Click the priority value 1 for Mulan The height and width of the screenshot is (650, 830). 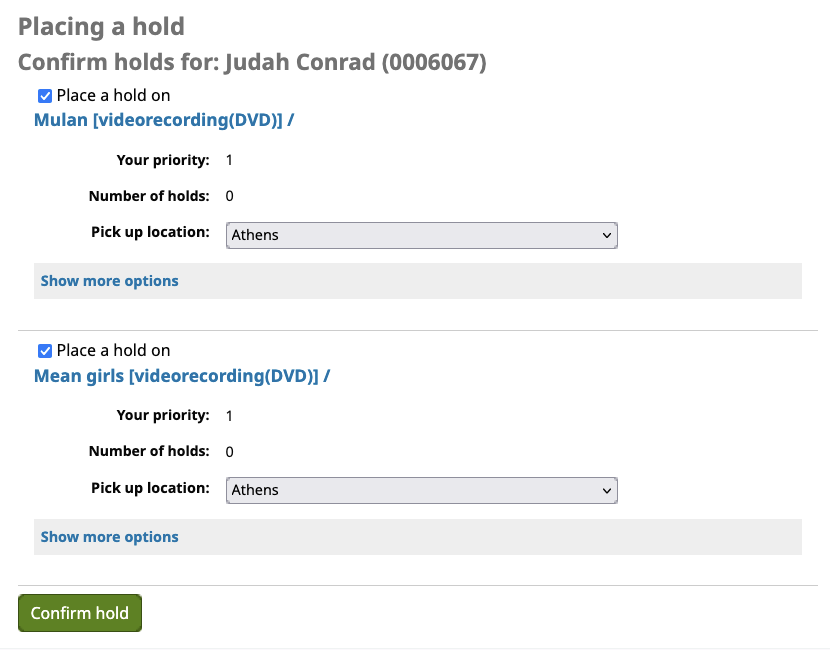pos(229,160)
